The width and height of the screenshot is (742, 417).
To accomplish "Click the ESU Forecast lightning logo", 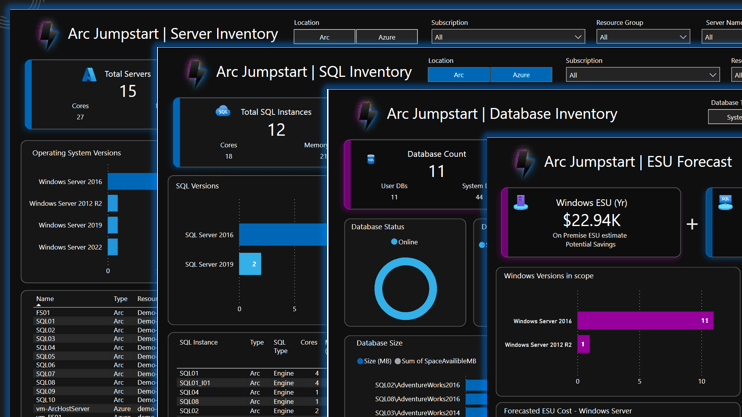I will tap(524, 161).
